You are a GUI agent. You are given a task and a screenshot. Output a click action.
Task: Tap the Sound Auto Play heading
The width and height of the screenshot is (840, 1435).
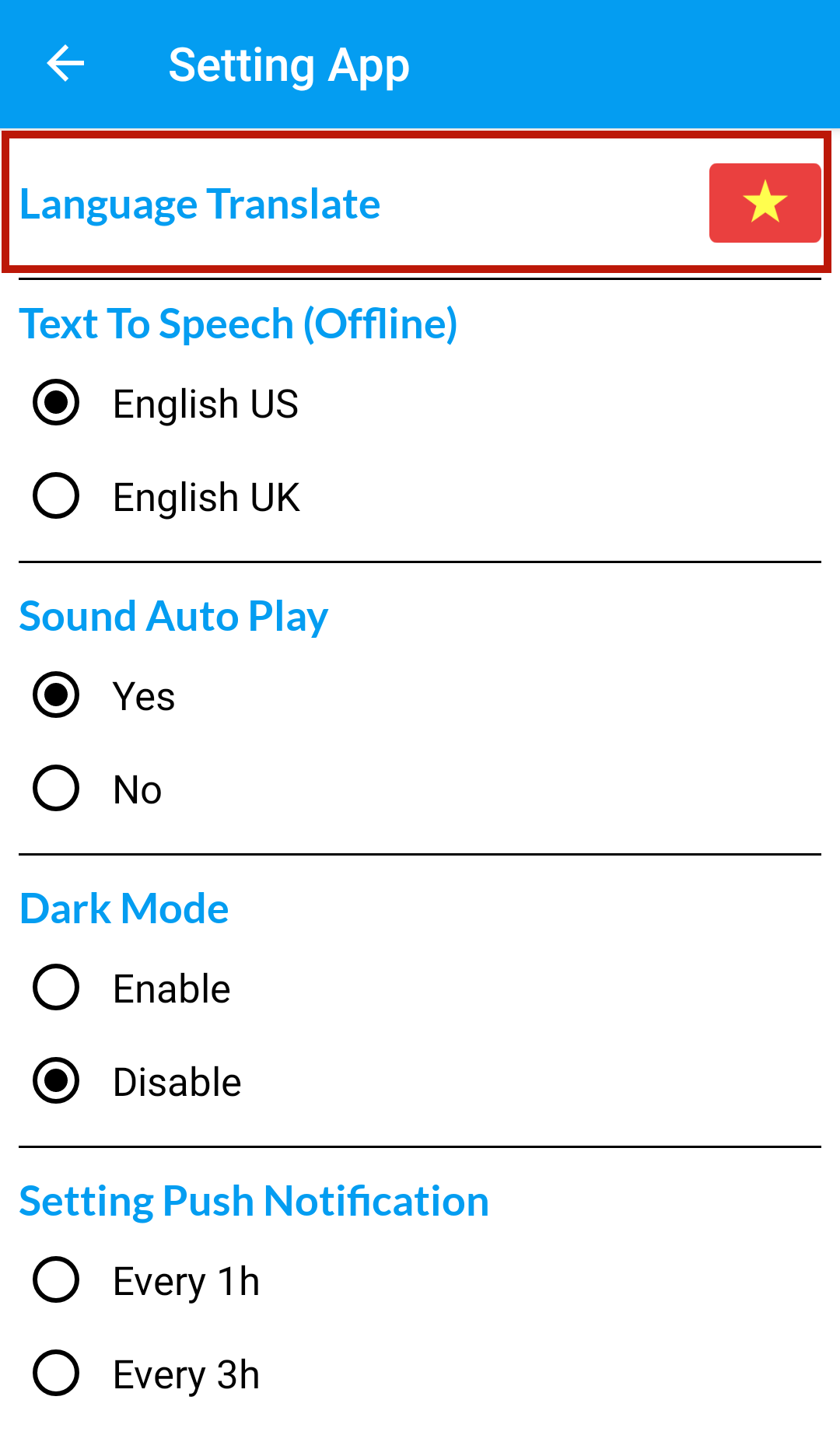[173, 616]
